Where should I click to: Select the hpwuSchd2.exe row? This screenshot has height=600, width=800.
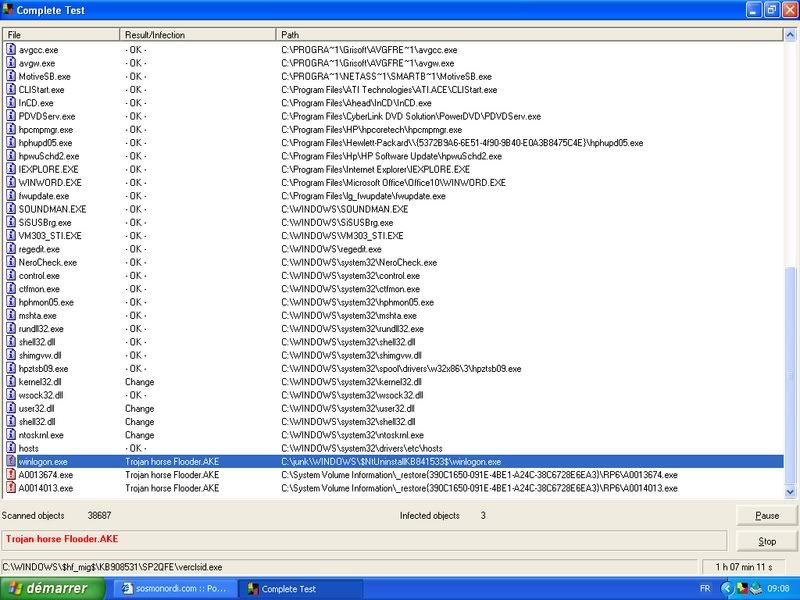tap(393, 156)
